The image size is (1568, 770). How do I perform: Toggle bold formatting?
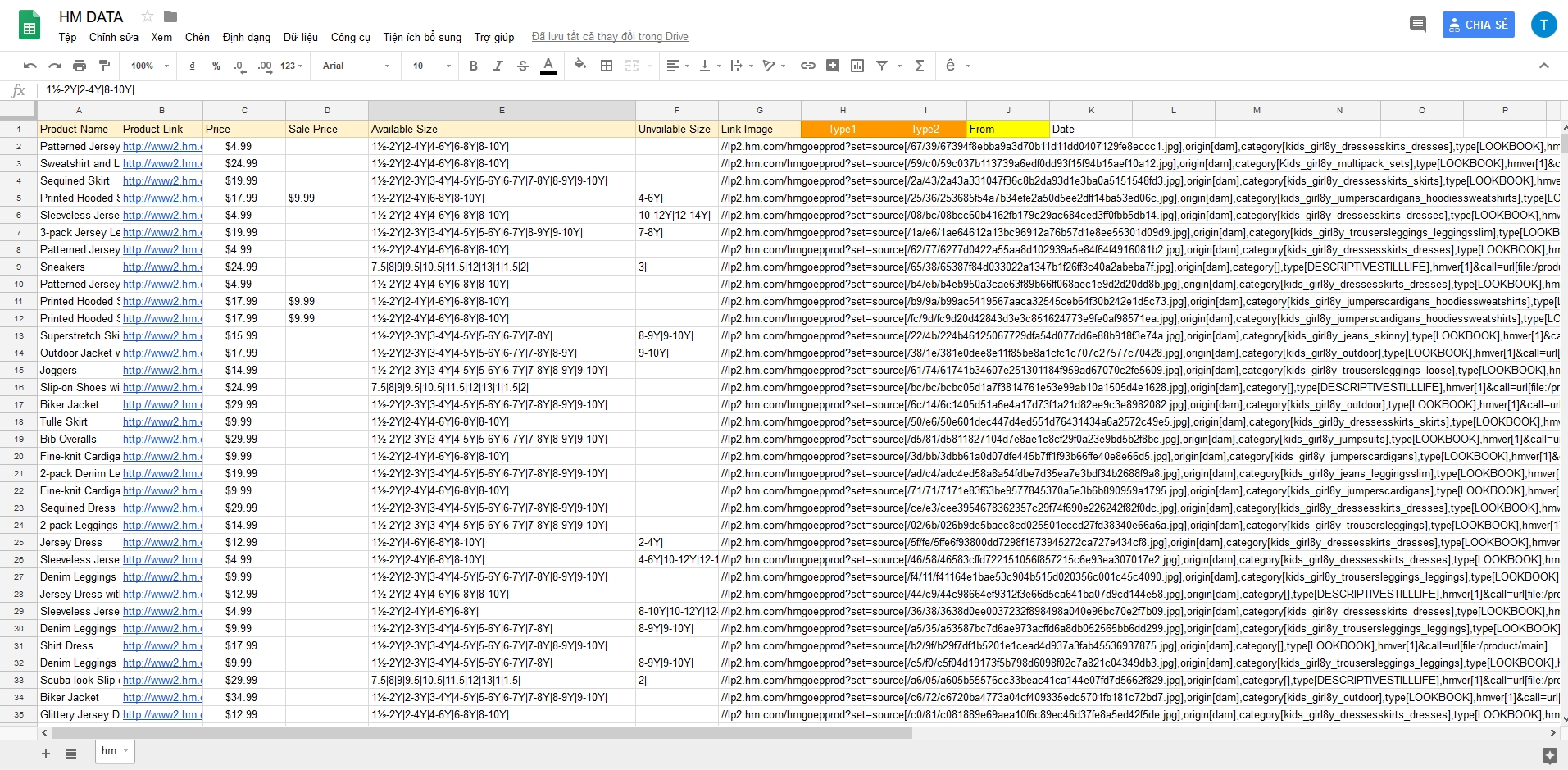coord(473,66)
